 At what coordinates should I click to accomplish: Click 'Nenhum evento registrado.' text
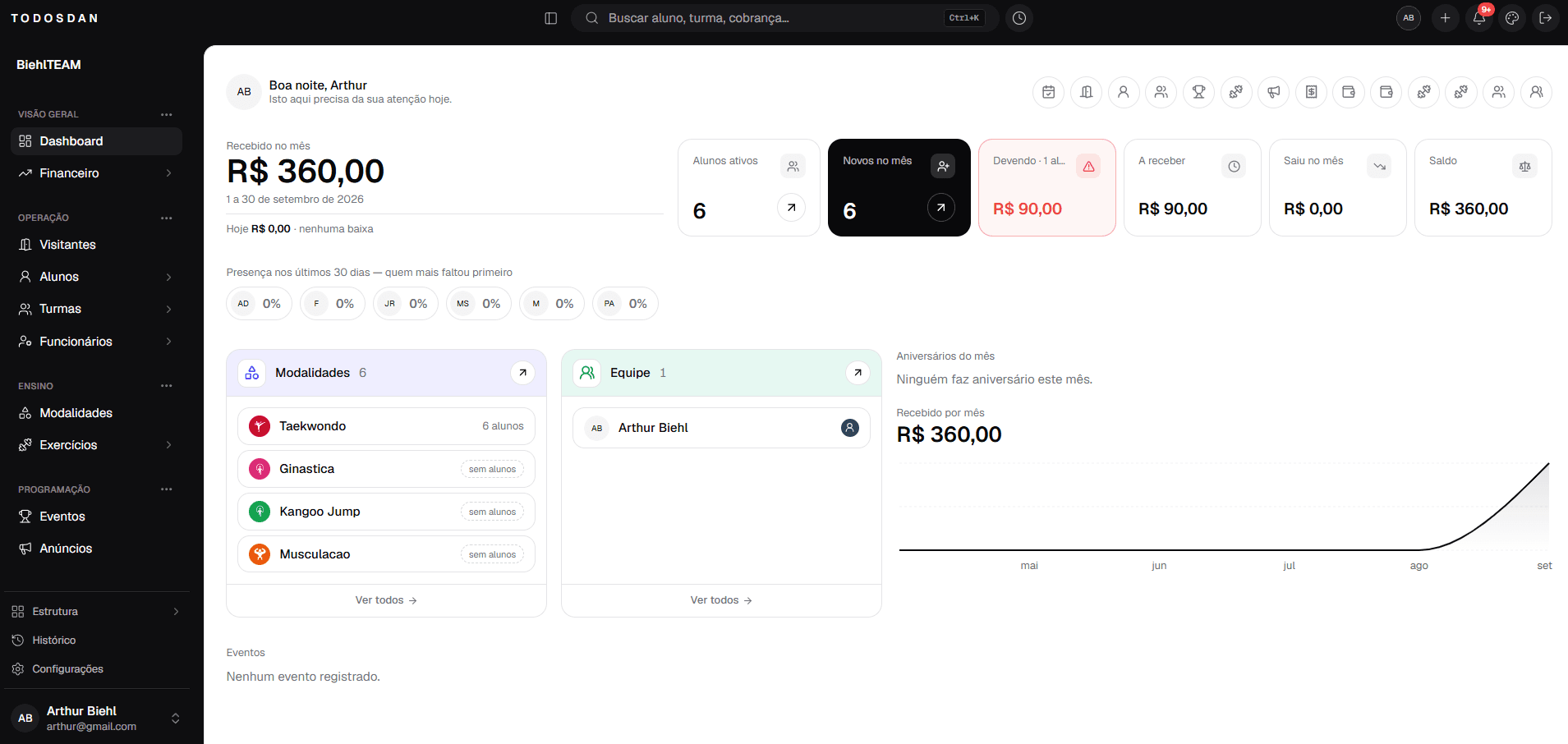coord(303,677)
